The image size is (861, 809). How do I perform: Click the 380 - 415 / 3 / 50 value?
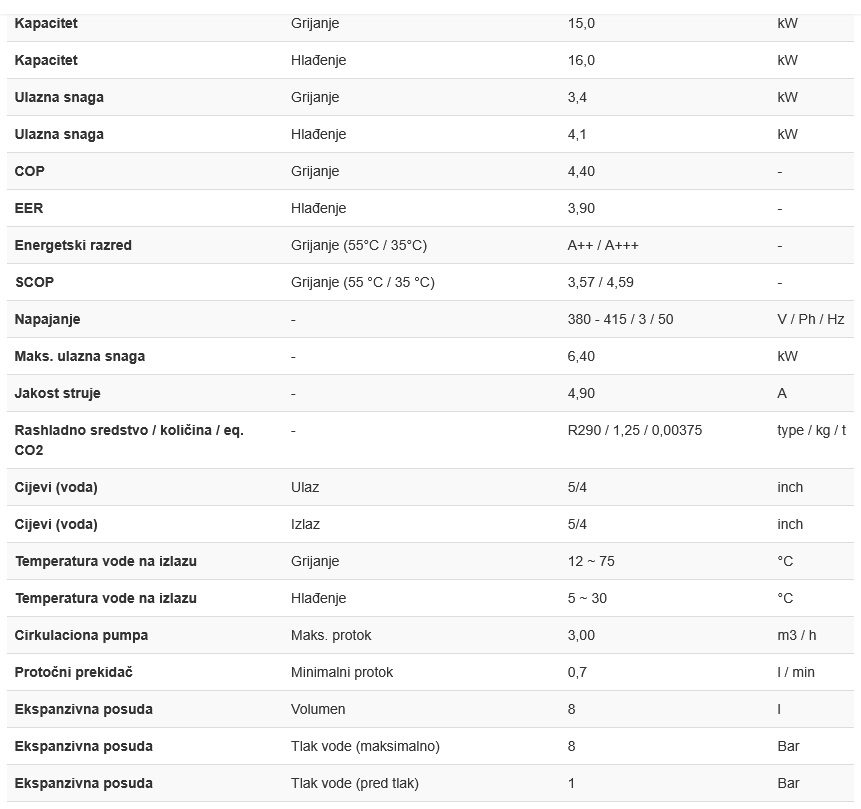(620, 319)
